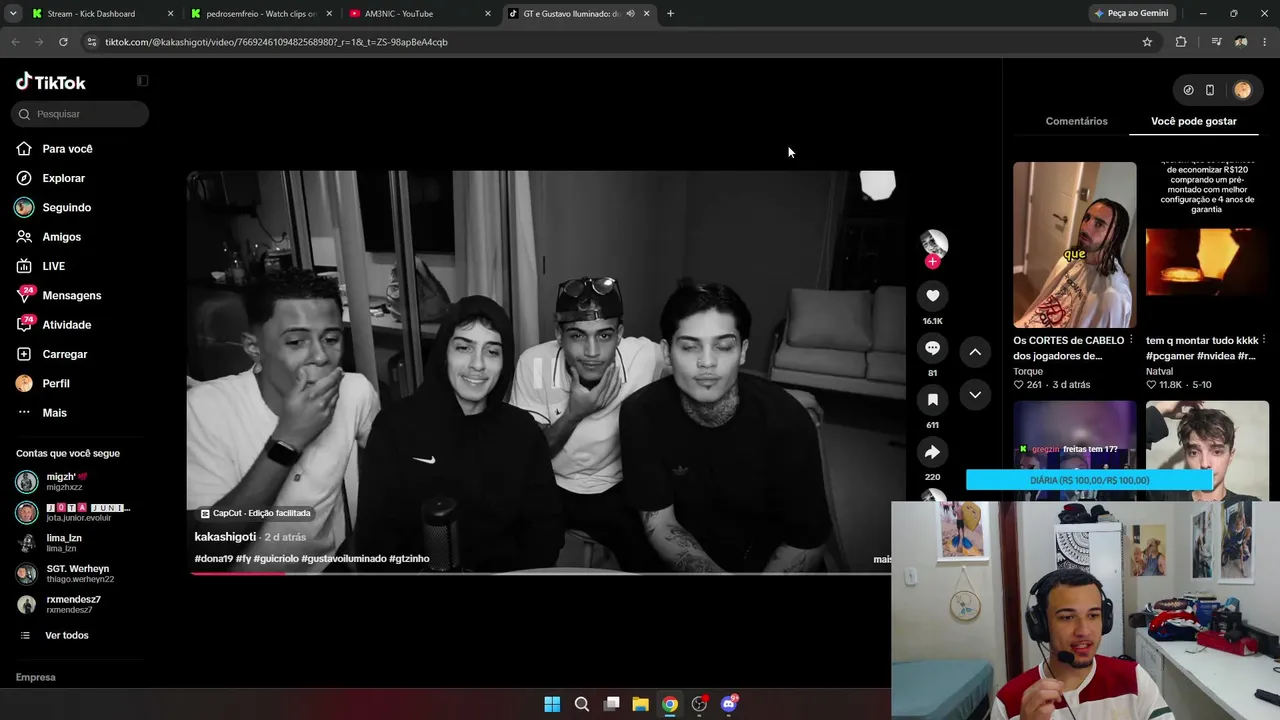This screenshot has width=1280, height=720.
Task: Go to the previous video arrow
Action: coord(975,352)
